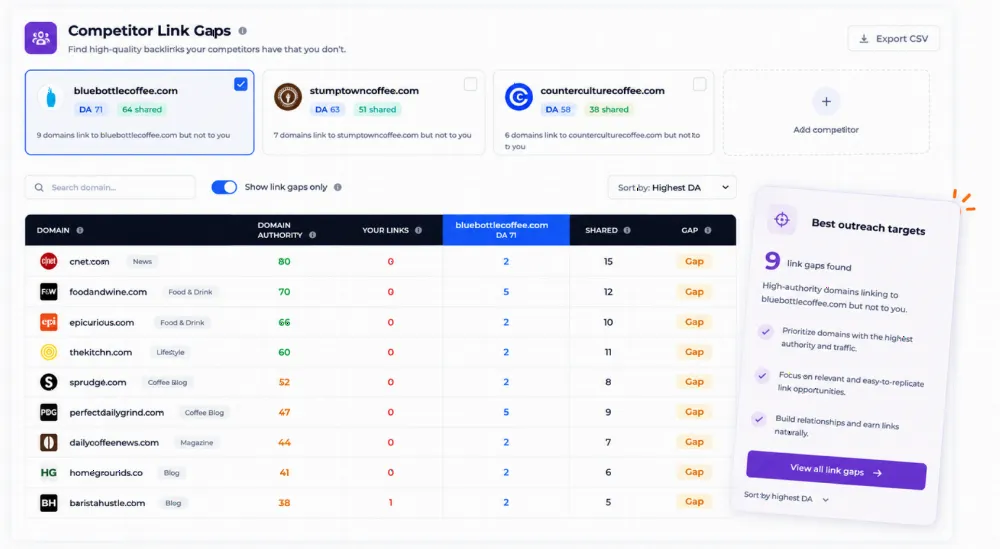This screenshot has height=549, width=1000.
Task: Open the Sort by highest DA dropdown in outreach card
Action: point(786,497)
